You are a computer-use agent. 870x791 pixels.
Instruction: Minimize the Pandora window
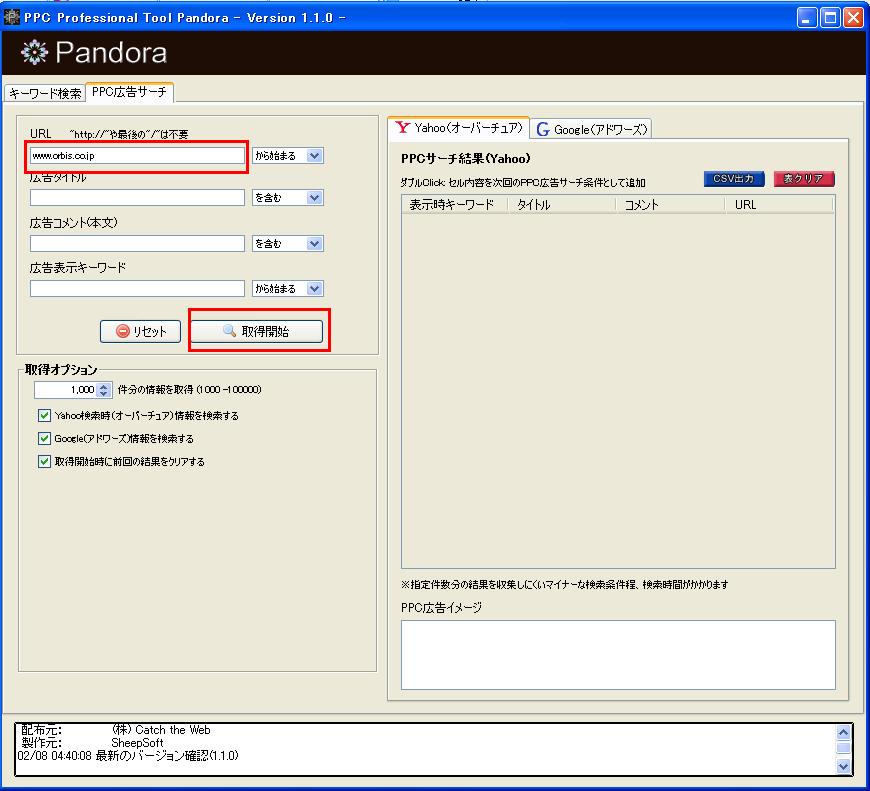pyautogui.click(x=807, y=18)
